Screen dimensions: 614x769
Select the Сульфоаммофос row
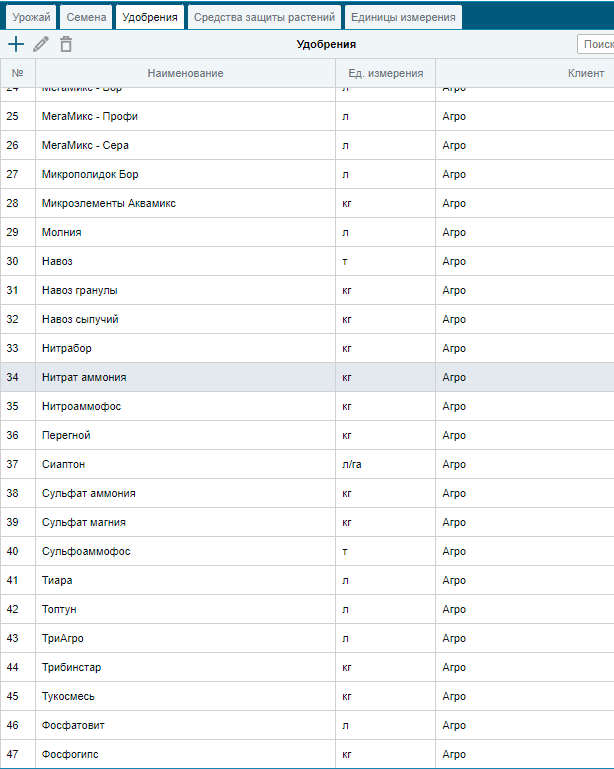point(307,551)
